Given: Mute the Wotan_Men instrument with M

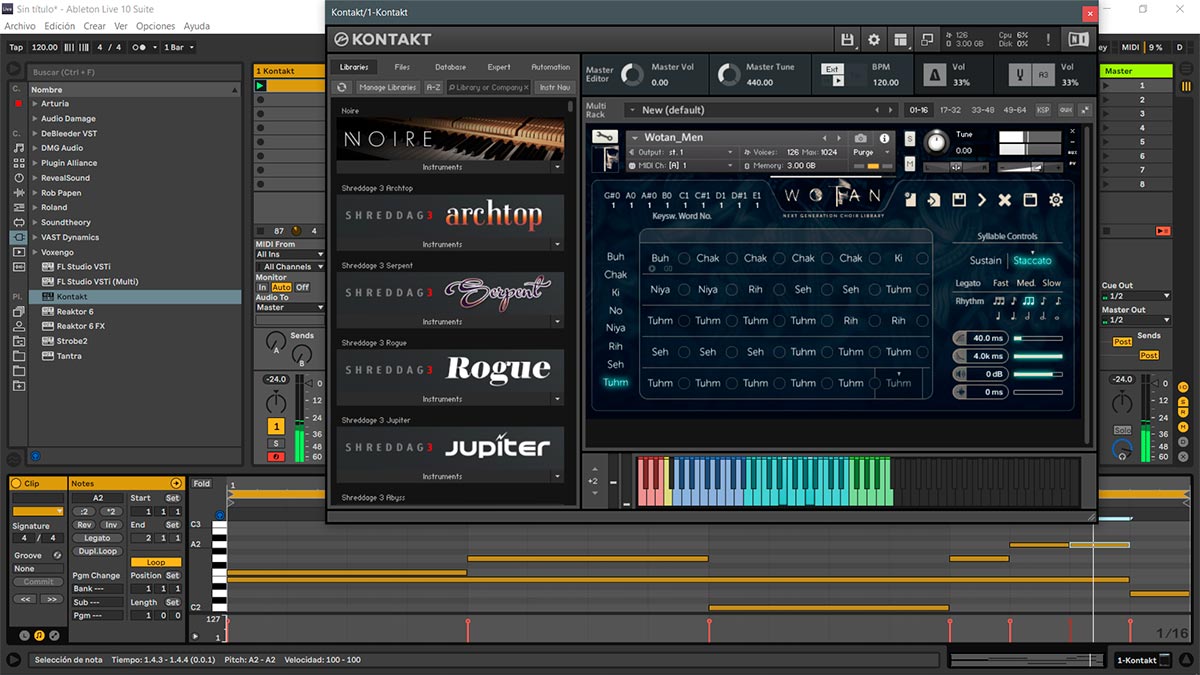Looking at the screenshot, I should [909, 162].
